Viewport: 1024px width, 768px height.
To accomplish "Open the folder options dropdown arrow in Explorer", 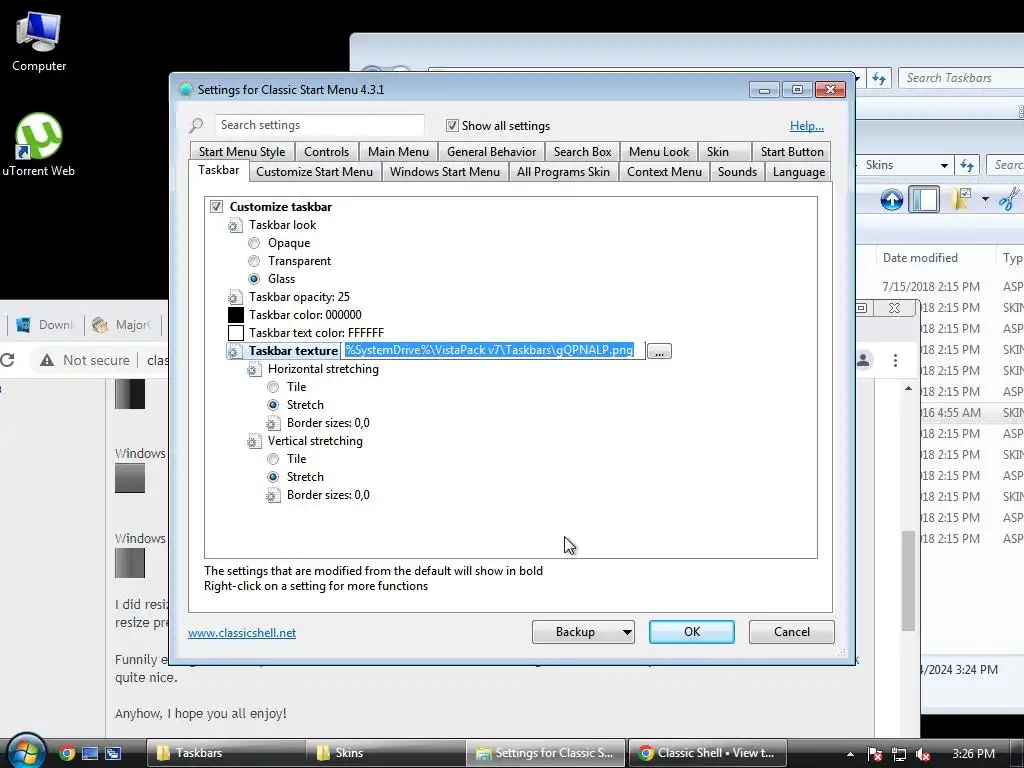I will click(x=985, y=199).
